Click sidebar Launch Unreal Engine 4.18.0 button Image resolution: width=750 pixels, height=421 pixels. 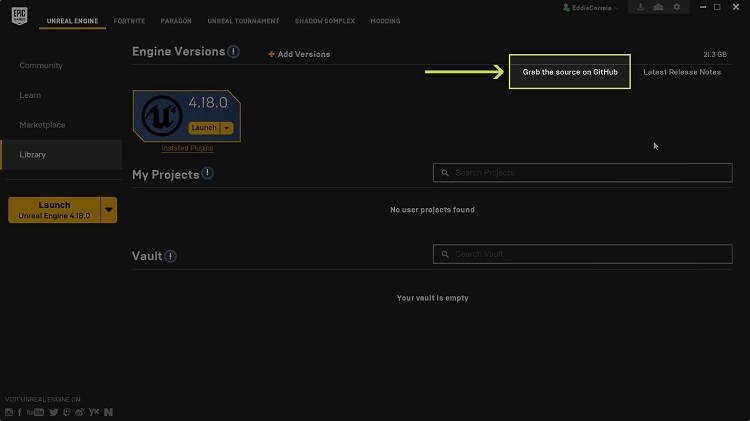click(55, 210)
